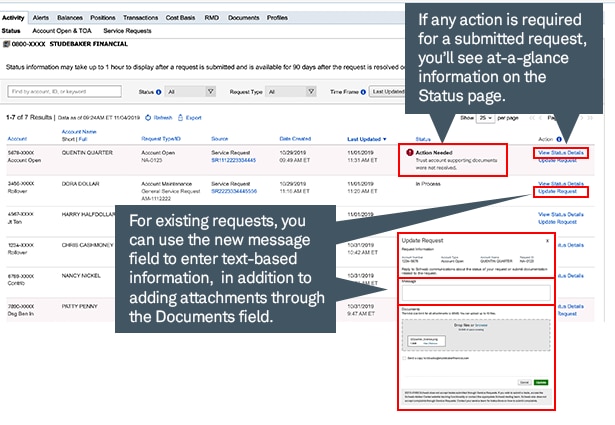
Task: Sort by Request Type/ID column
Action: 161,139
